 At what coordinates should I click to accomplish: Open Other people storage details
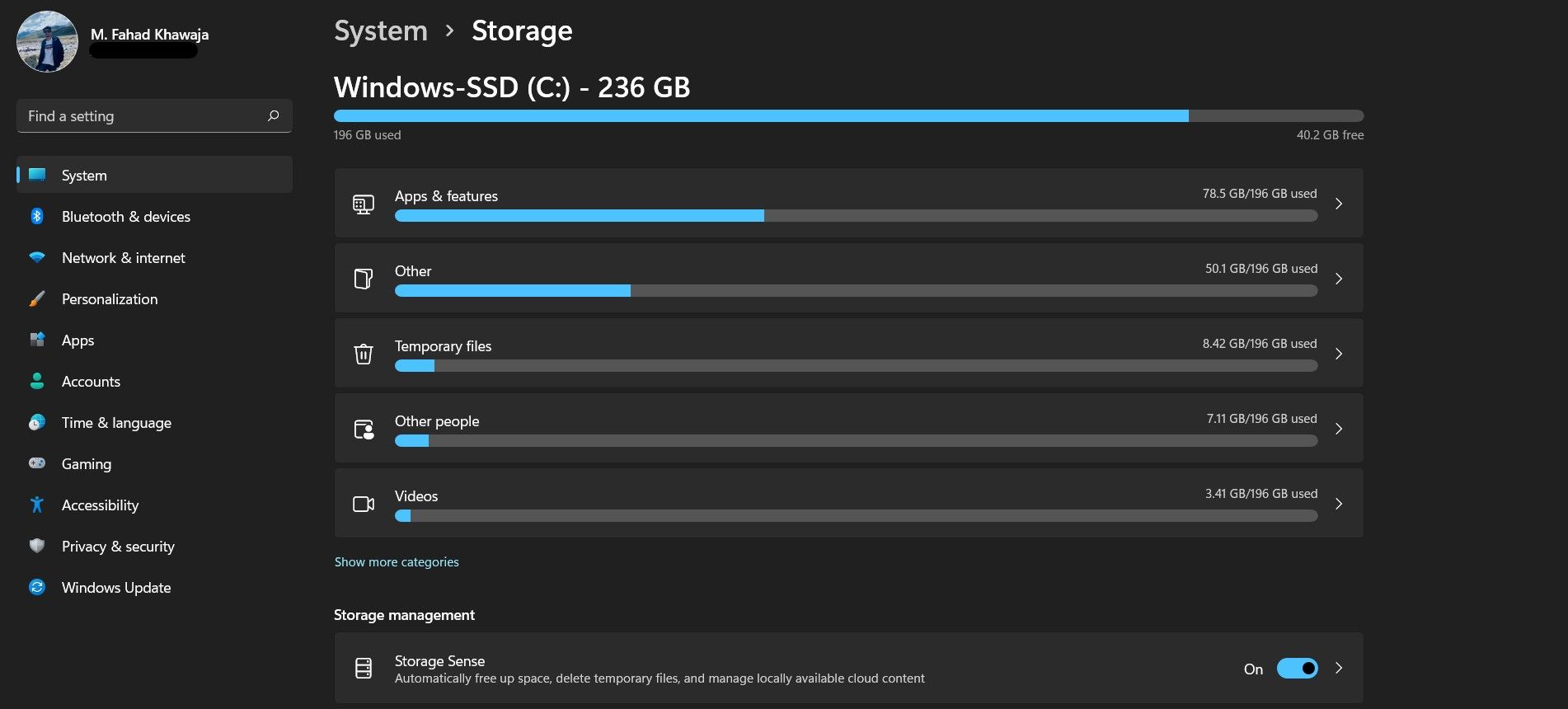[1339, 428]
